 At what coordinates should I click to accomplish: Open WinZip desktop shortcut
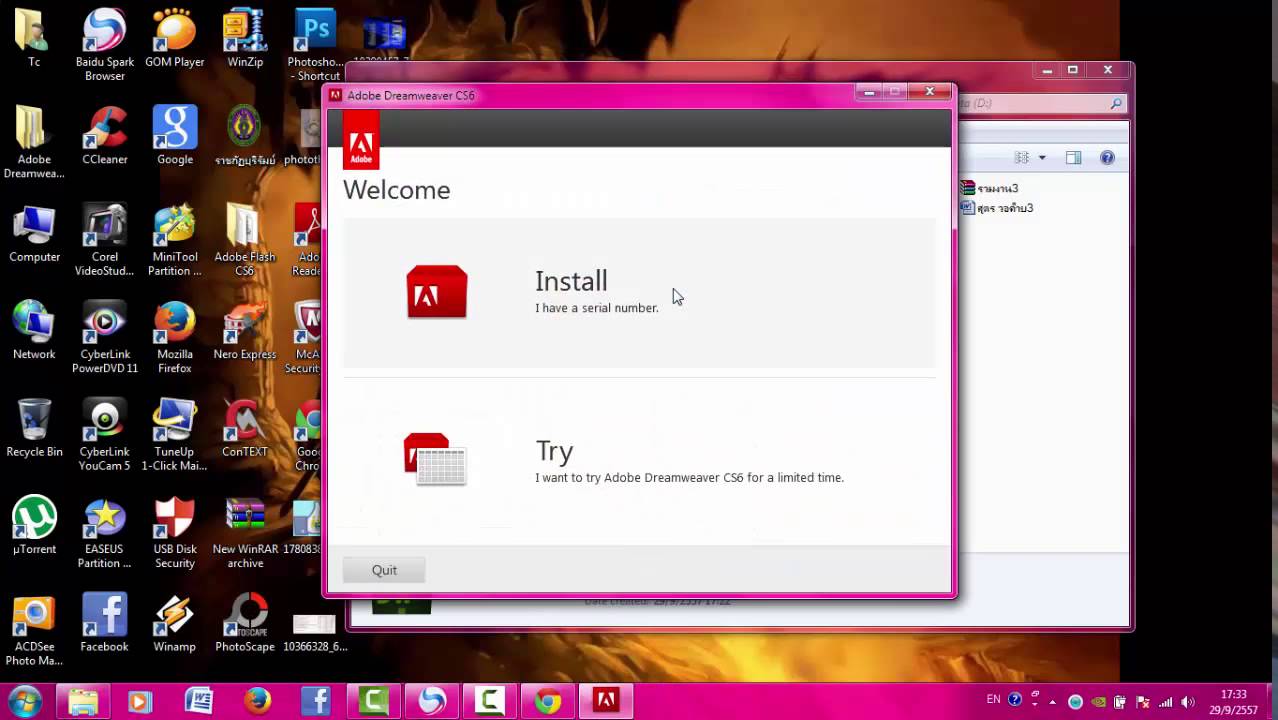click(244, 38)
